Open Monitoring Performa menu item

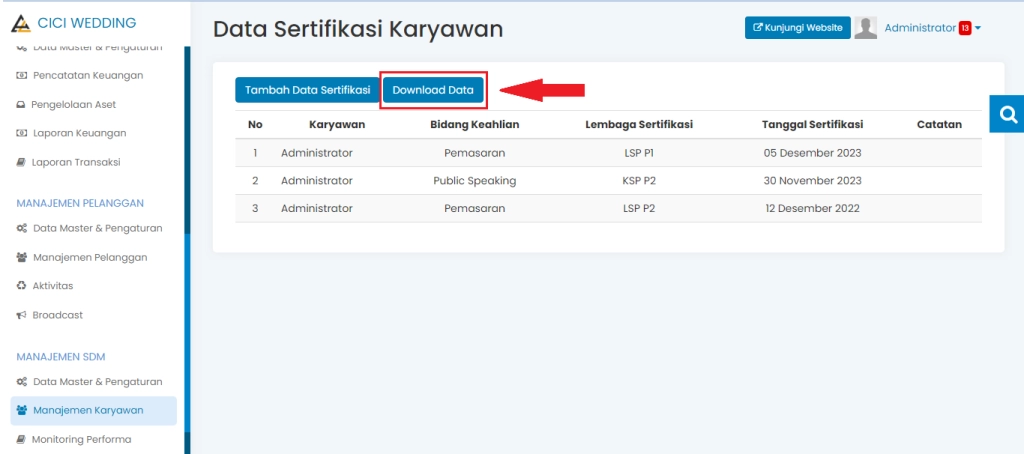pyautogui.click(x=81, y=439)
